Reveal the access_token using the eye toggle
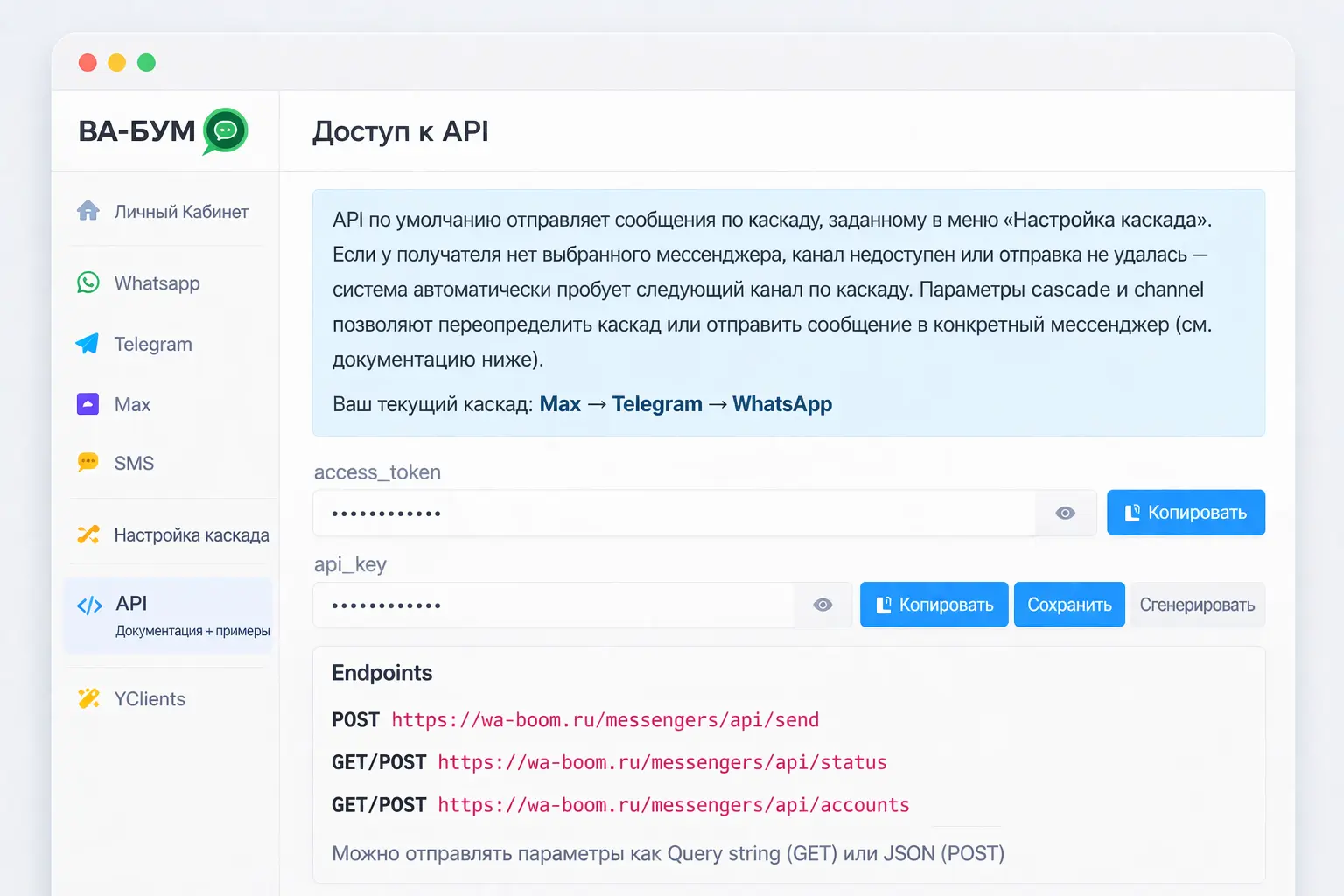 pyautogui.click(x=1065, y=514)
